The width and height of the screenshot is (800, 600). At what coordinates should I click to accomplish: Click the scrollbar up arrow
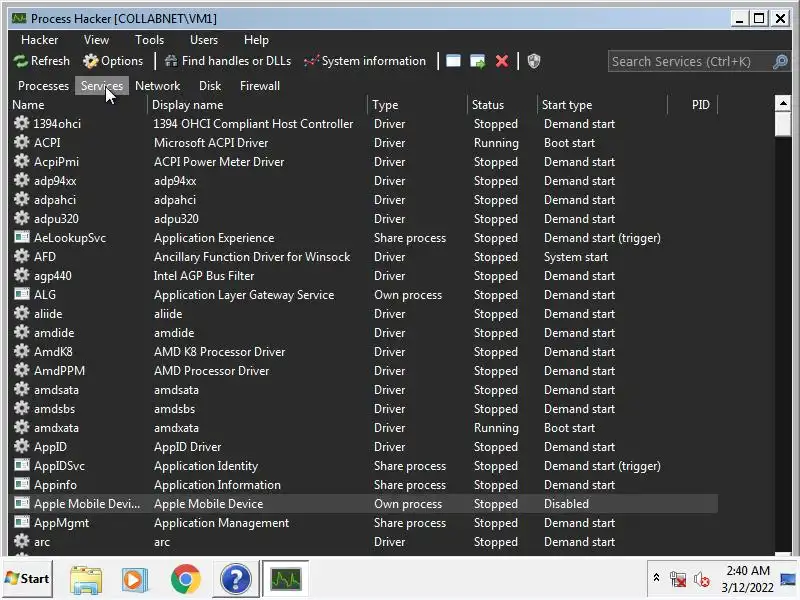click(783, 103)
